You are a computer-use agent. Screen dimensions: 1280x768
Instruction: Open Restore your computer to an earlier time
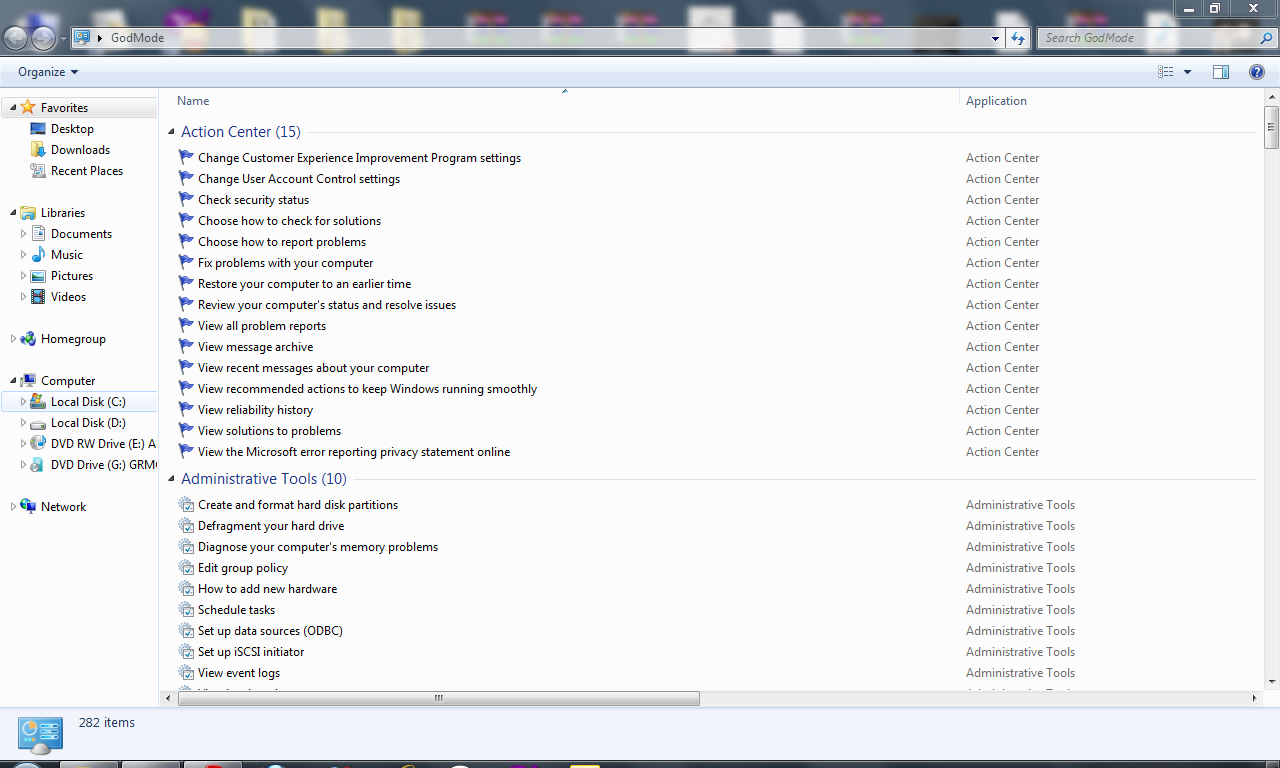pos(304,284)
